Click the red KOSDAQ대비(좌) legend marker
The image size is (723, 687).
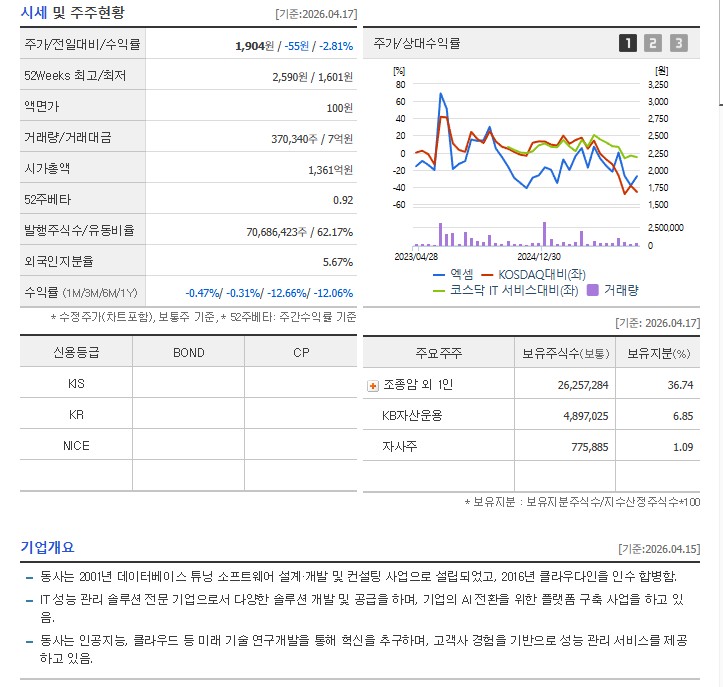487,275
